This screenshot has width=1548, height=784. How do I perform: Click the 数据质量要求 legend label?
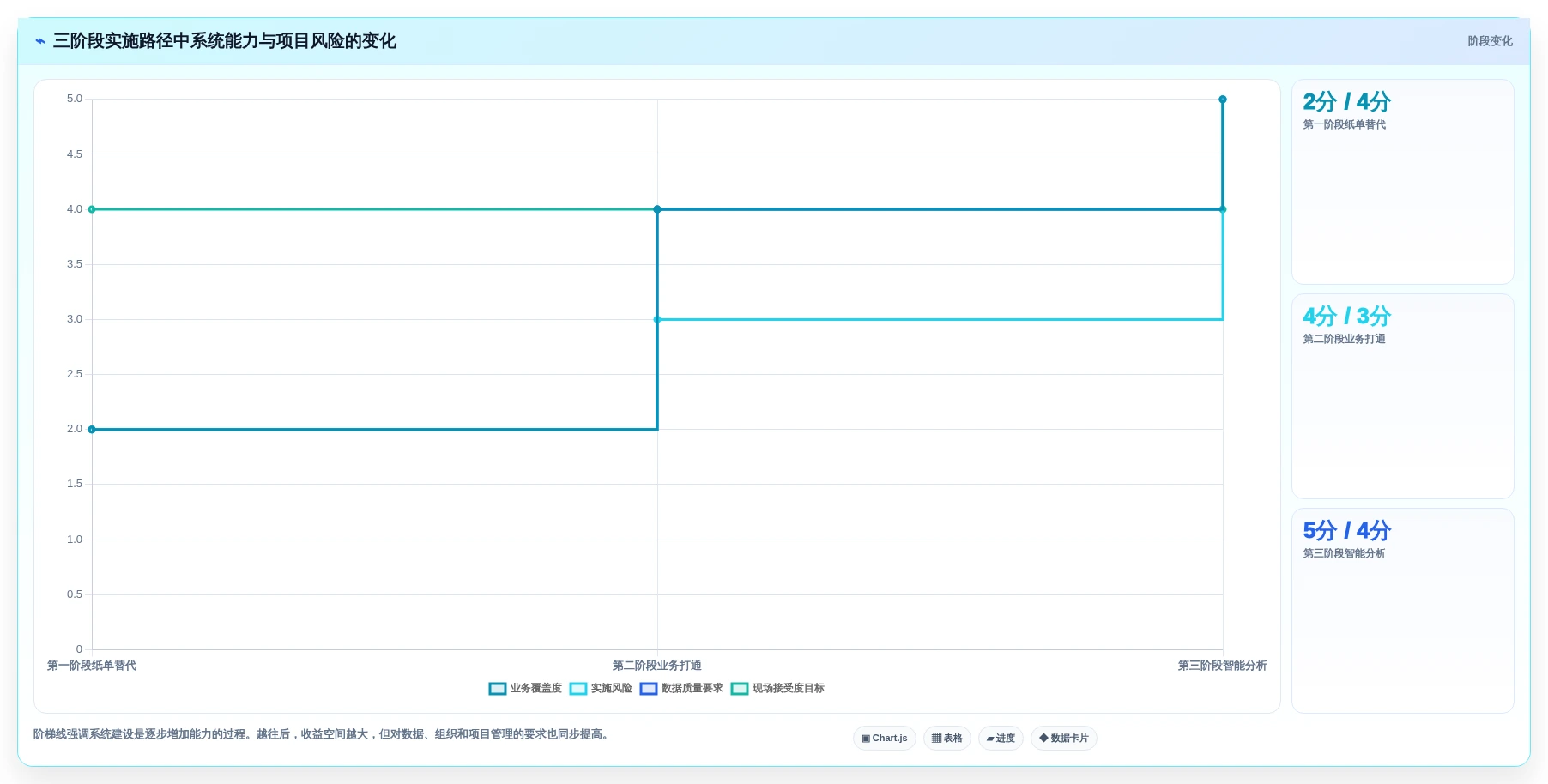point(692,689)
